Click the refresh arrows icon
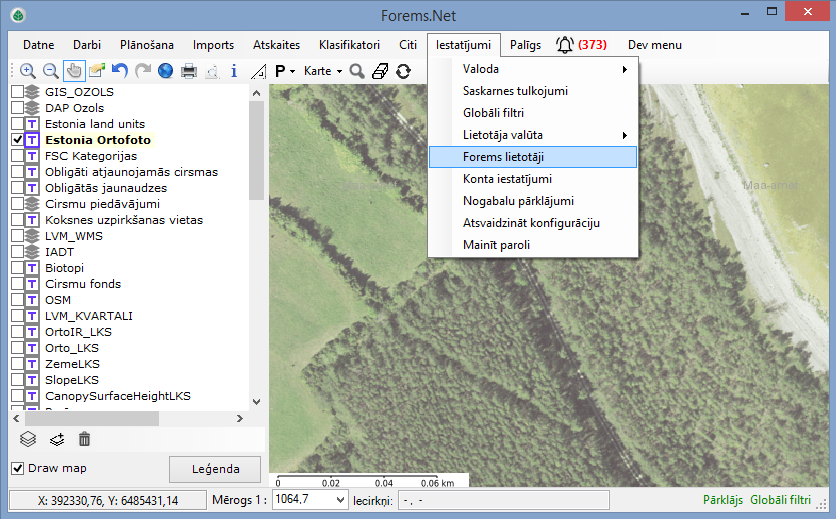836x519 pixels. (403, 71)
